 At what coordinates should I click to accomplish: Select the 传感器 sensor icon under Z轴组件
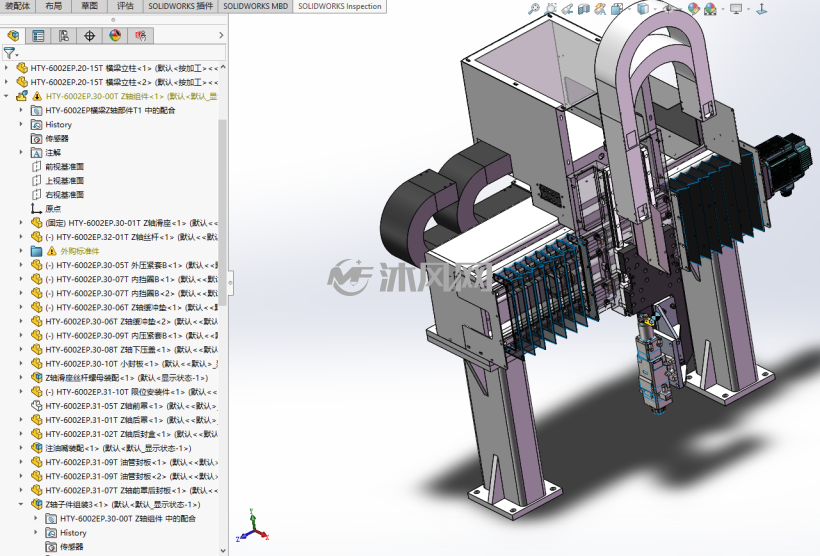pyautogui.click(x=36, y=139)
